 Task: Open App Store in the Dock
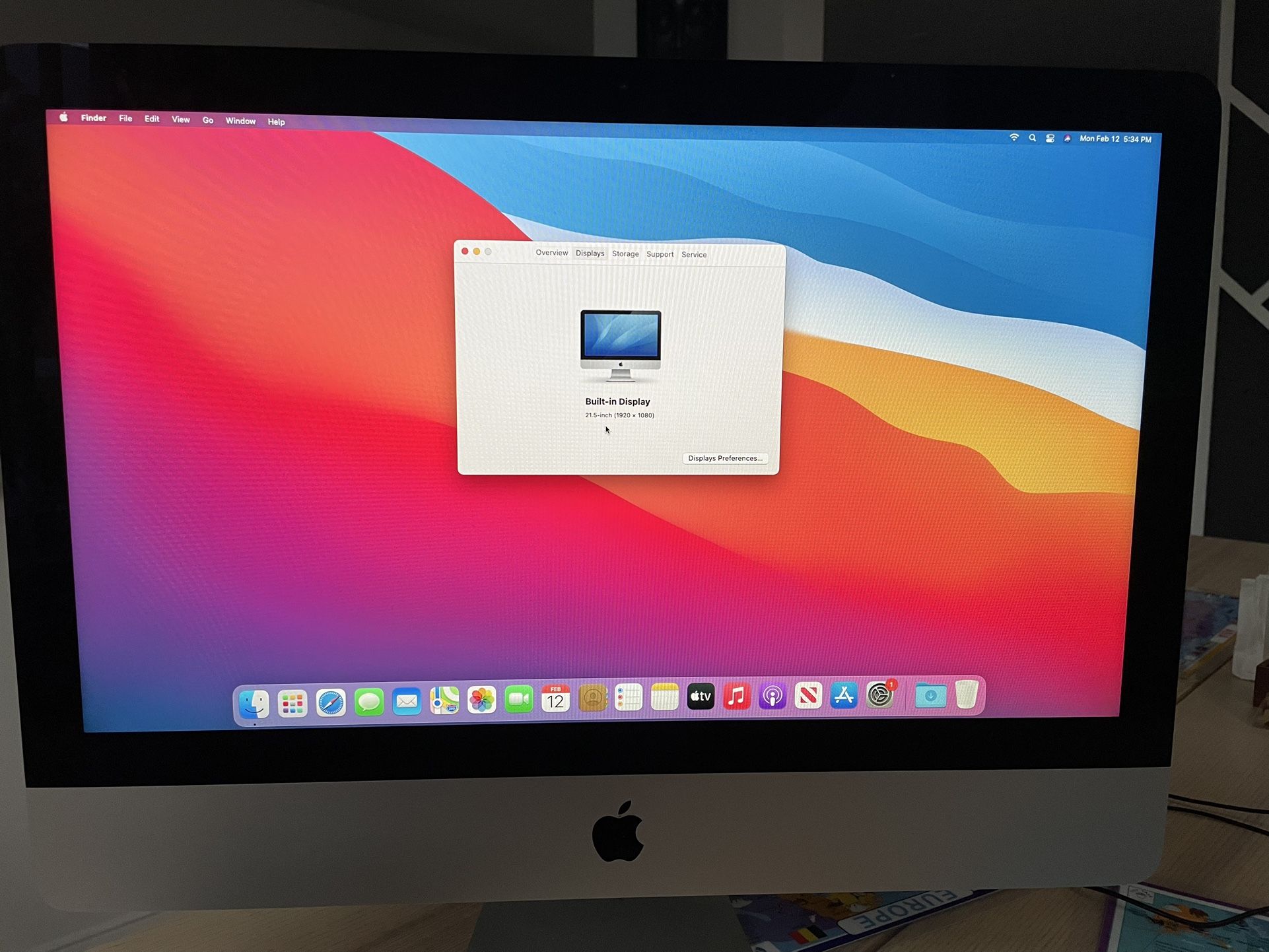(844, 695)
